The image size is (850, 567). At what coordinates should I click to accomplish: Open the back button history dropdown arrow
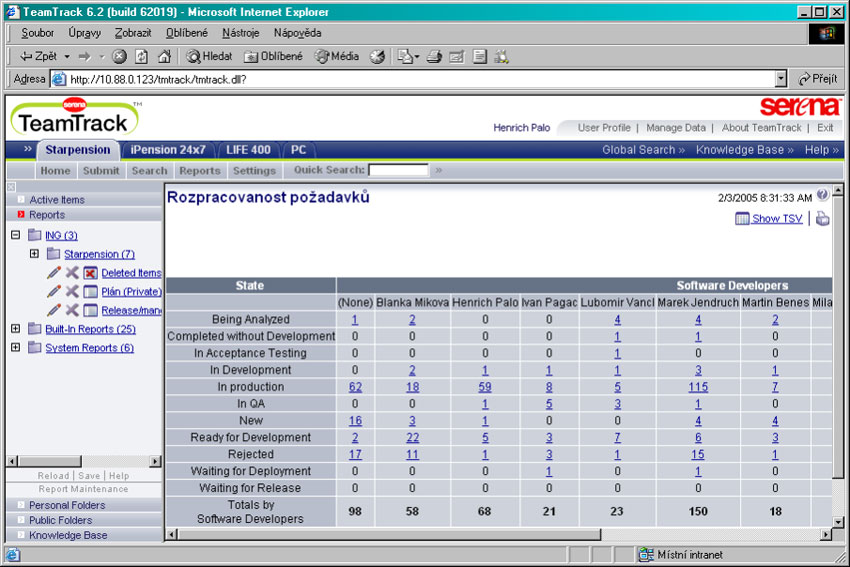click(67, 56)
